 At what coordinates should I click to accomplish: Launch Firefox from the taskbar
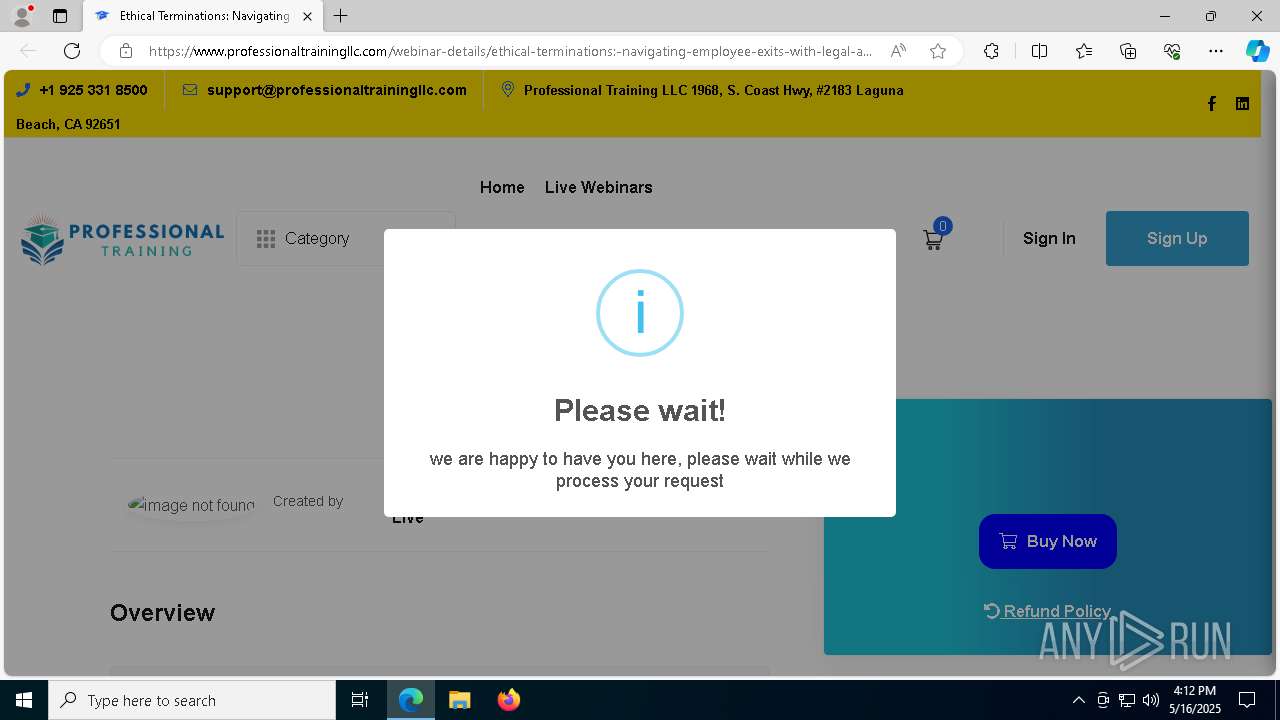508,700
